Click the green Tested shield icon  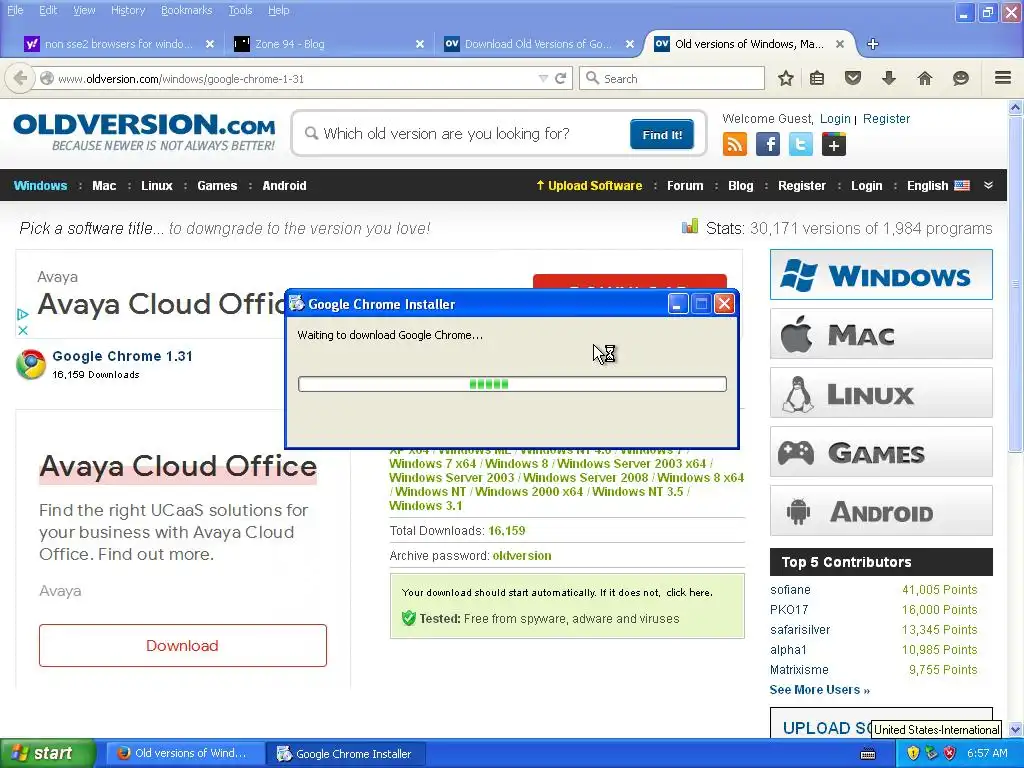(x=409, y=618)
